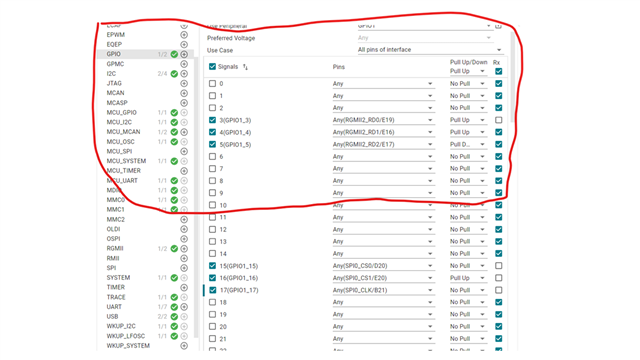Select MCU_SYSTEM in the peripheral list

click(126, 161)
